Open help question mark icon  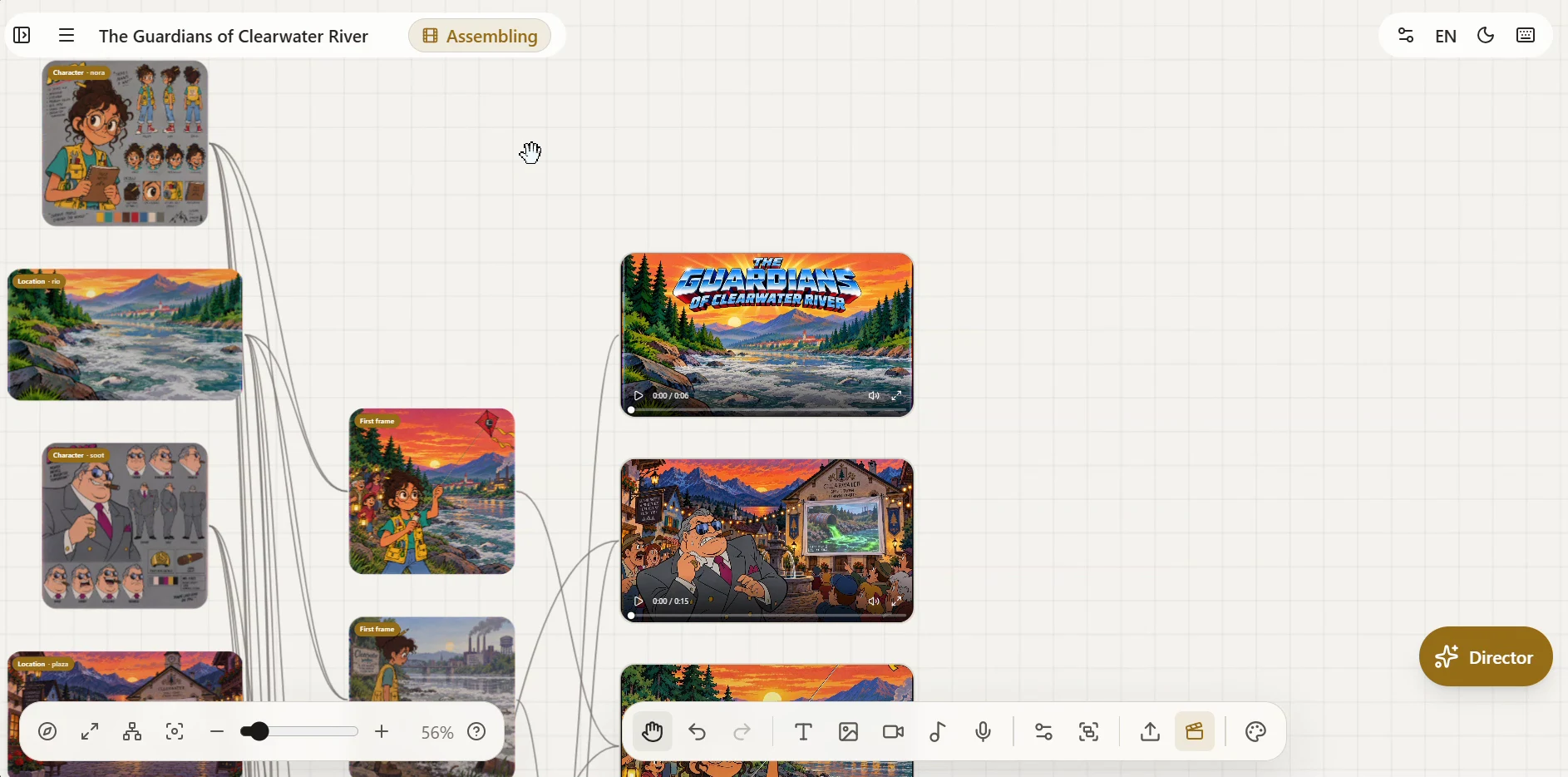pyautogui.click(x=476, y=732)
